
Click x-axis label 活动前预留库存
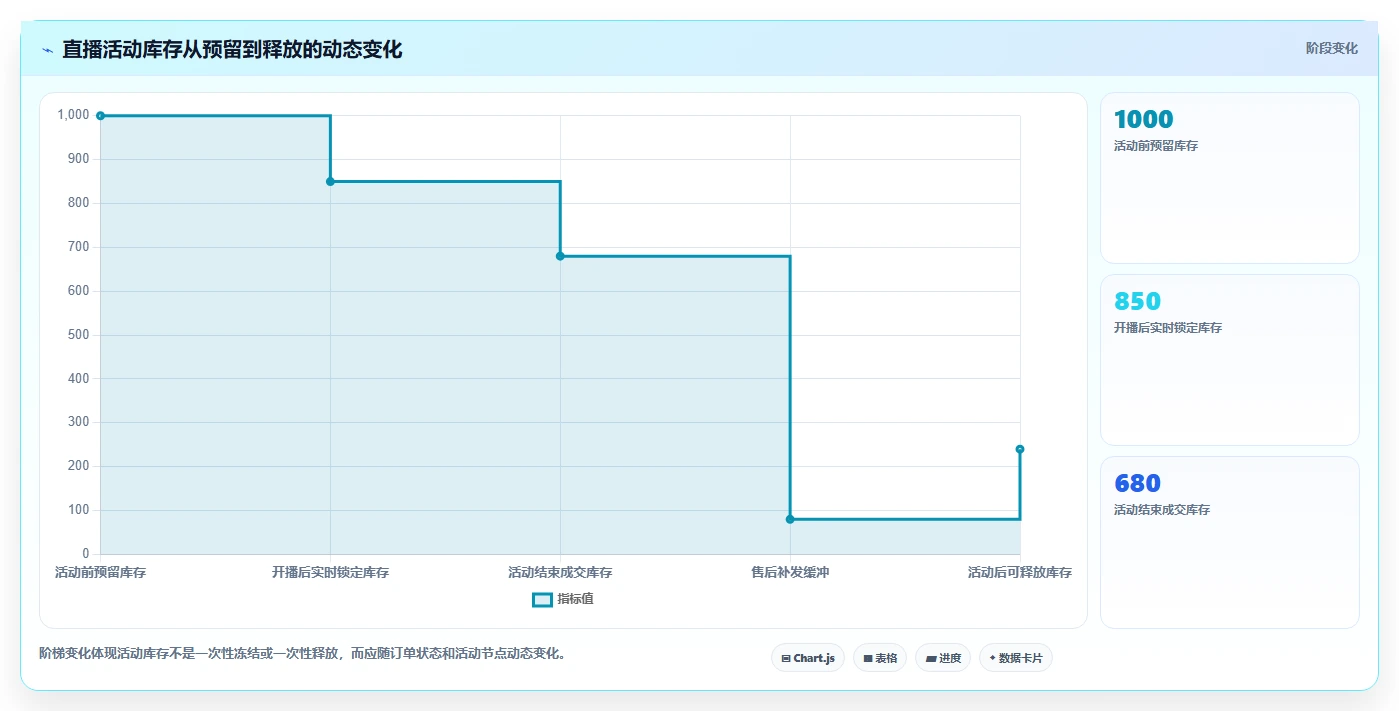pos(100,573)
